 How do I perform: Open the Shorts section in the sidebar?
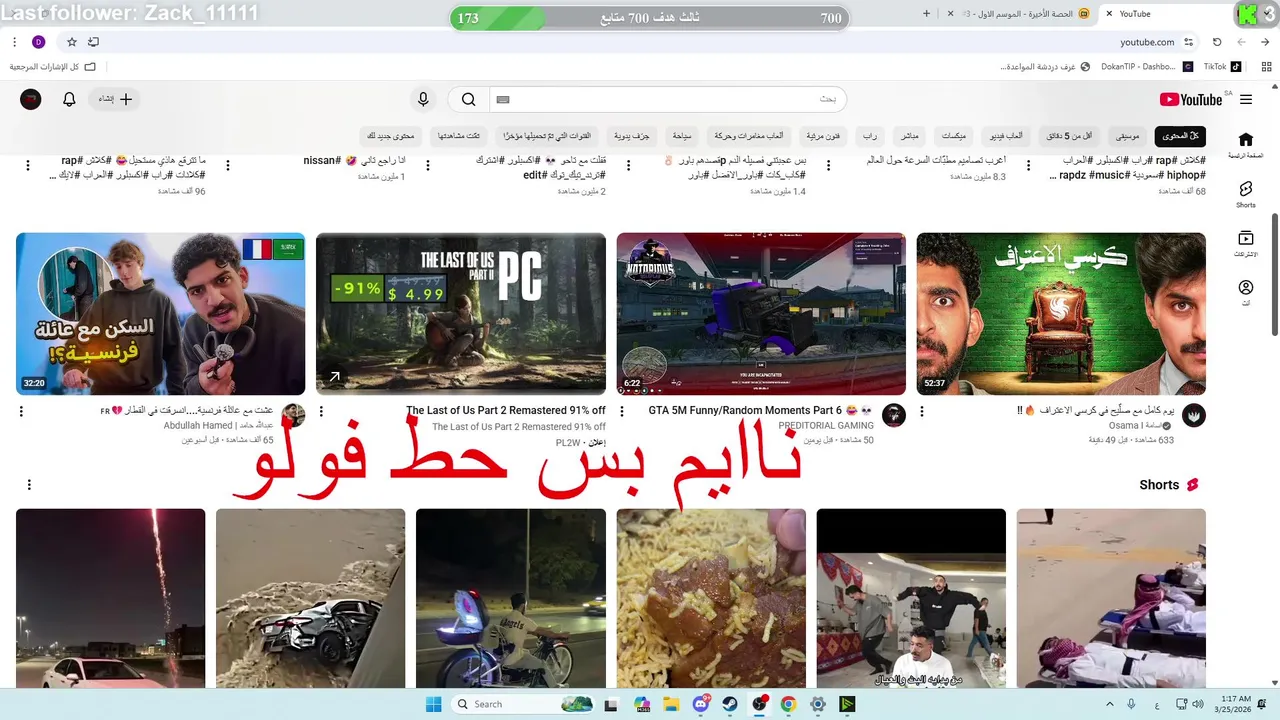coord(1245,194)
